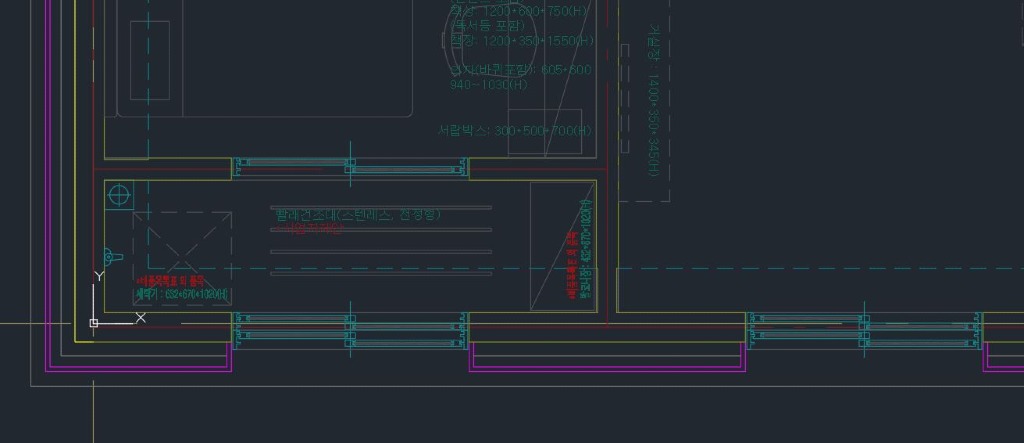Select the green 빨래건조대 drying rack label
The width and height of the screenshot is (1024, 443).
[x=358, y=214]
